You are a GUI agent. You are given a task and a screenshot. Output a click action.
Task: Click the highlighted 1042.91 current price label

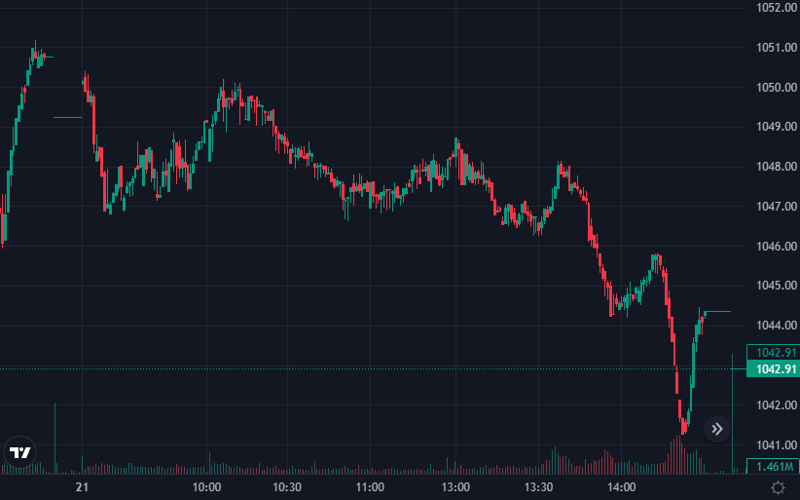[775, 369]
